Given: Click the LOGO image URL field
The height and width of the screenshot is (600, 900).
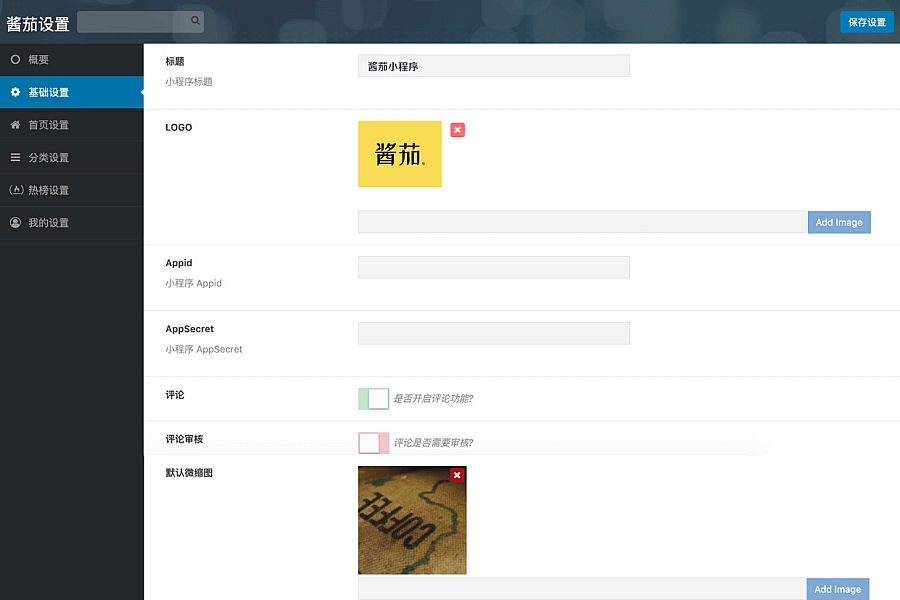Looking at the screenshot, I should point(582,222).
